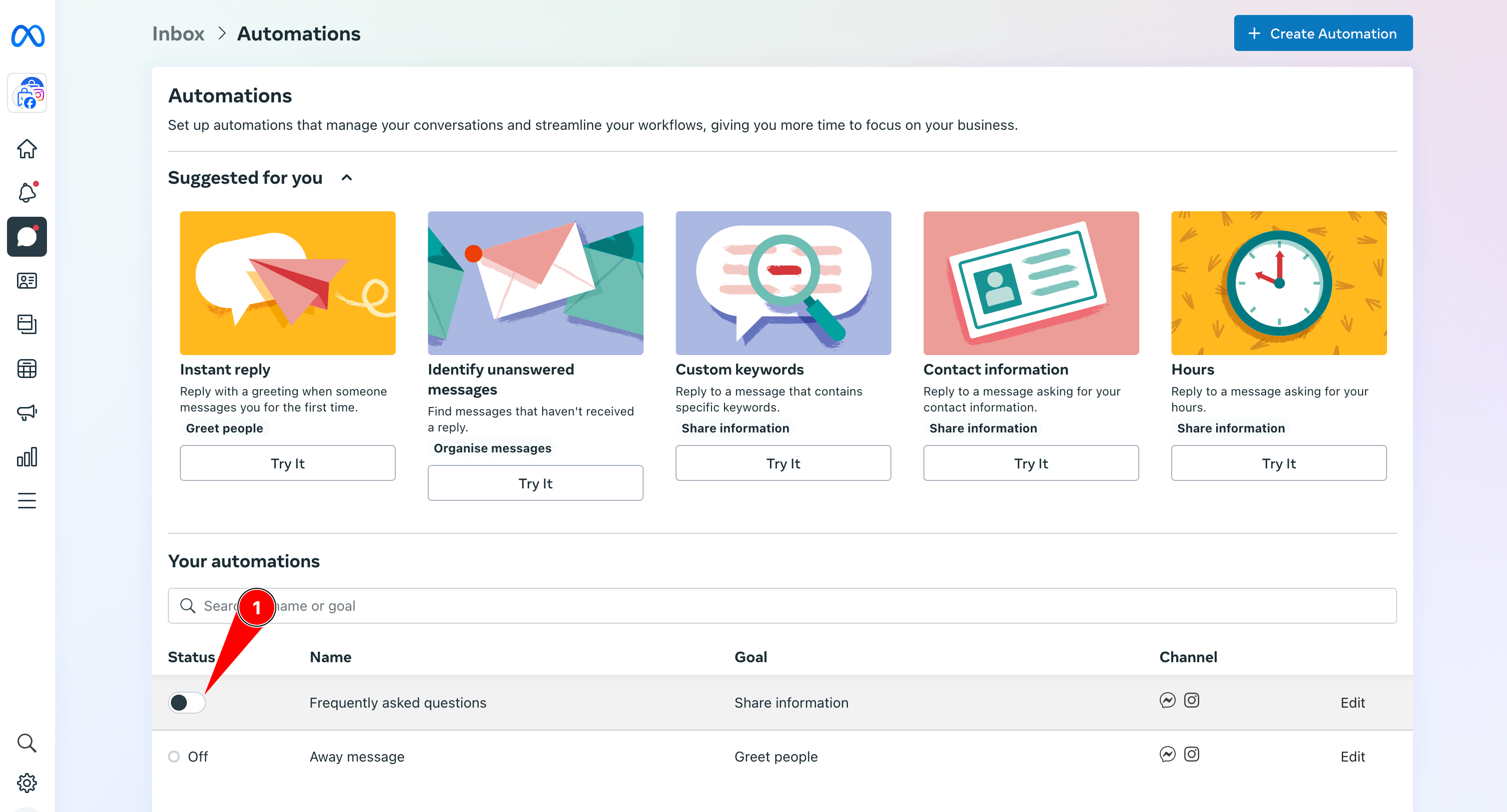The height and width of the screenshot is (812, 1507).
Task: Open the Home icon in left sidebar
Action: (x=27, y=148)
